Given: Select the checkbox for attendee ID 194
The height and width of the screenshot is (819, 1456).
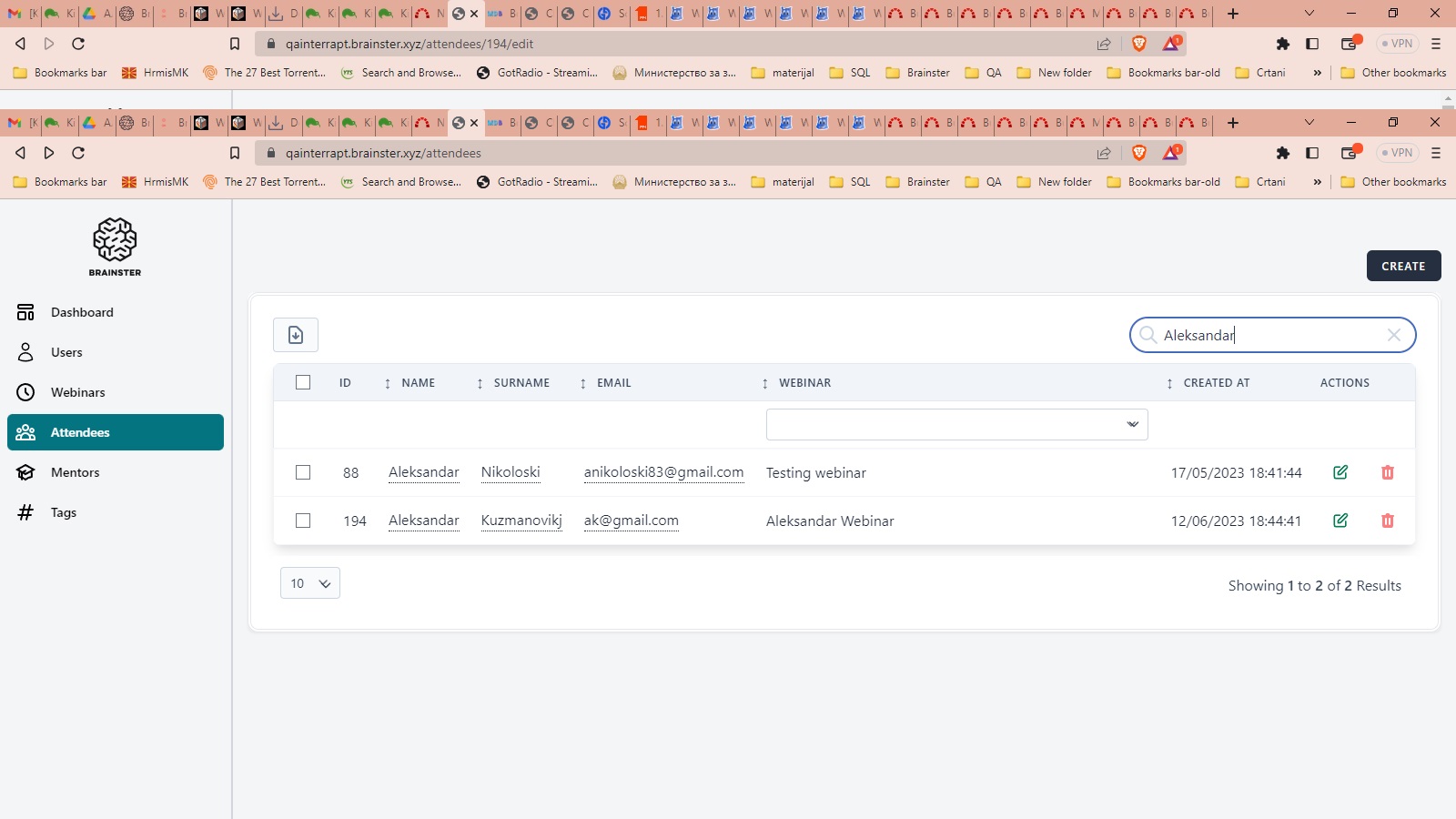Looking at the screenshot, I should click(x=303, y=521).
